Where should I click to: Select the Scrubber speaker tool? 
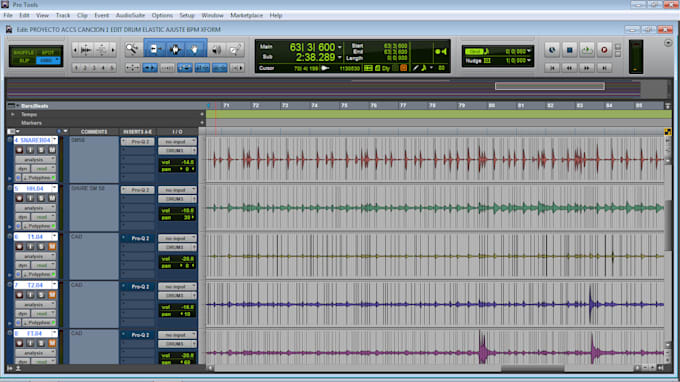[216, 49]
